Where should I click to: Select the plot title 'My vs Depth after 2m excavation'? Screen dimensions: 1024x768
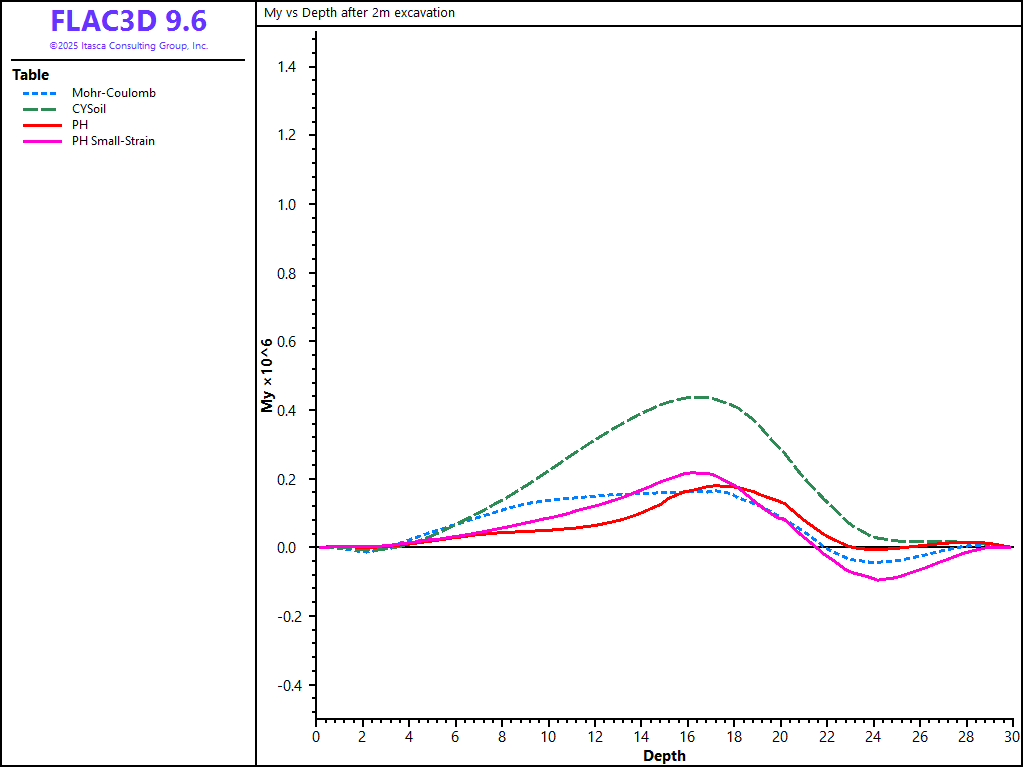click(358, 13)
